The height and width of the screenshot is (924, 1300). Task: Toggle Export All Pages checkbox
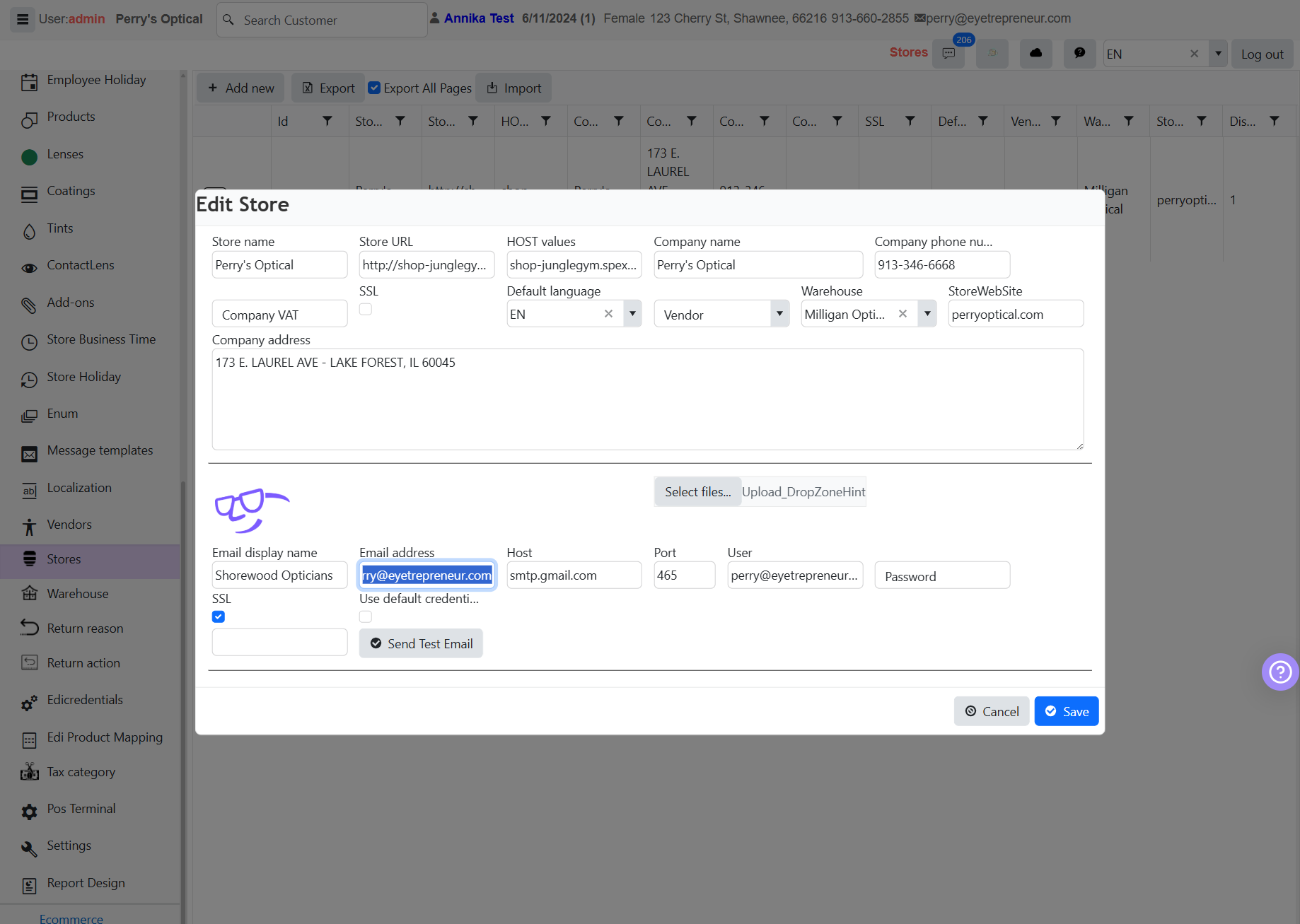pos(374,88)
